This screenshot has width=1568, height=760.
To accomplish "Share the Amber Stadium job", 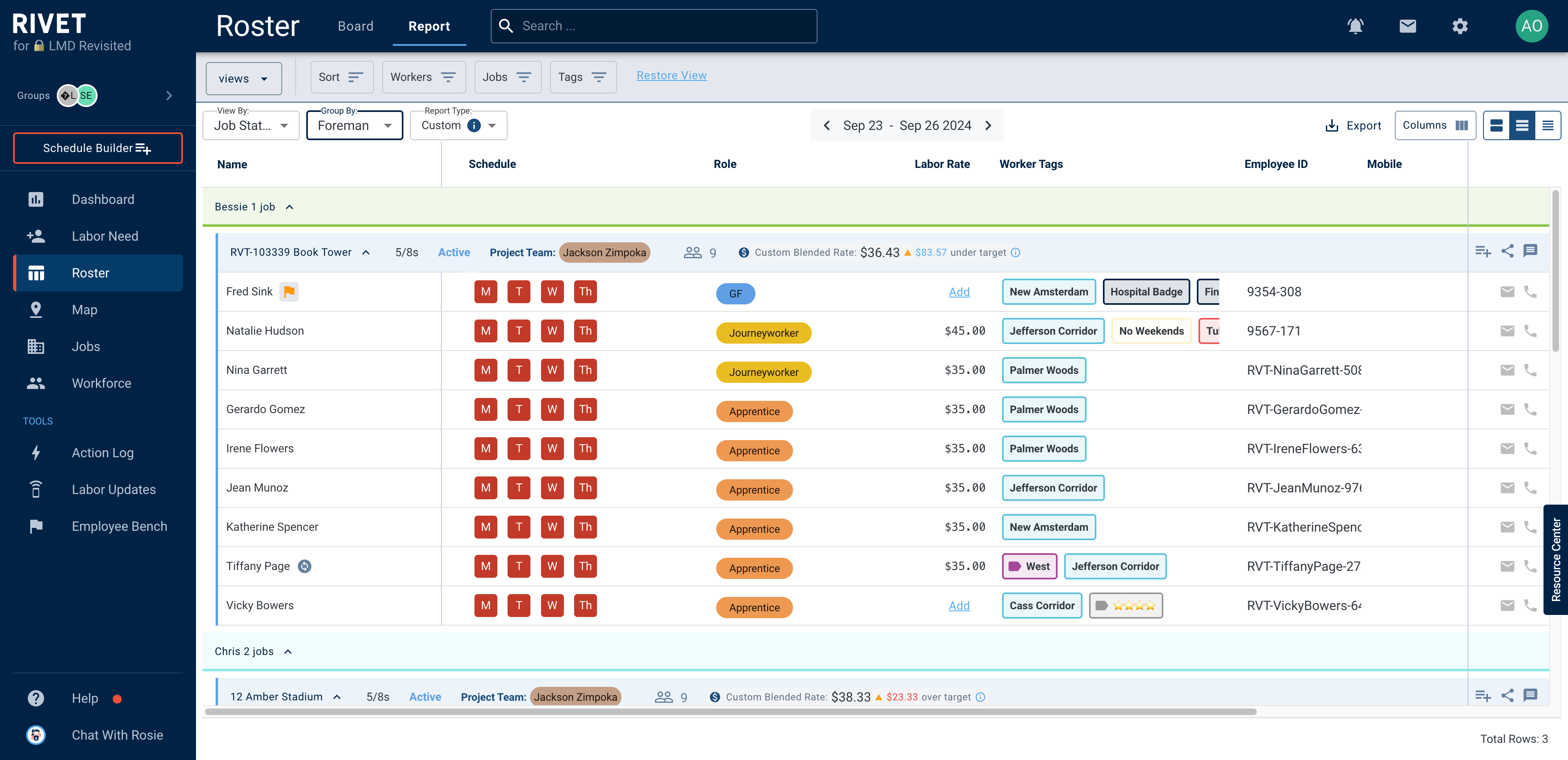I will point(1507,695).
